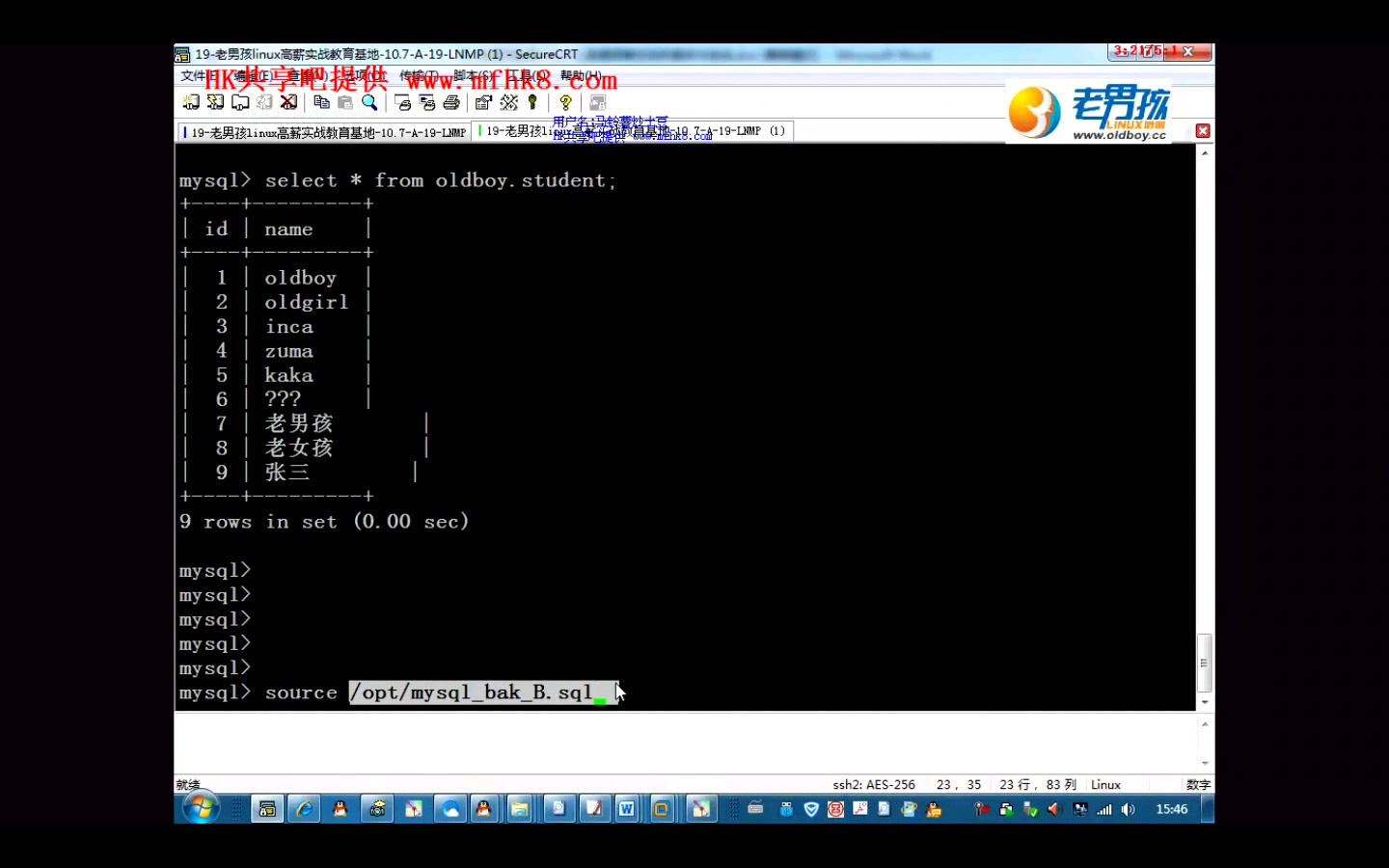Screen dimensions: 1389x868
Task: Click the Find magnifying glass icon
Action: tap(369, 102)
